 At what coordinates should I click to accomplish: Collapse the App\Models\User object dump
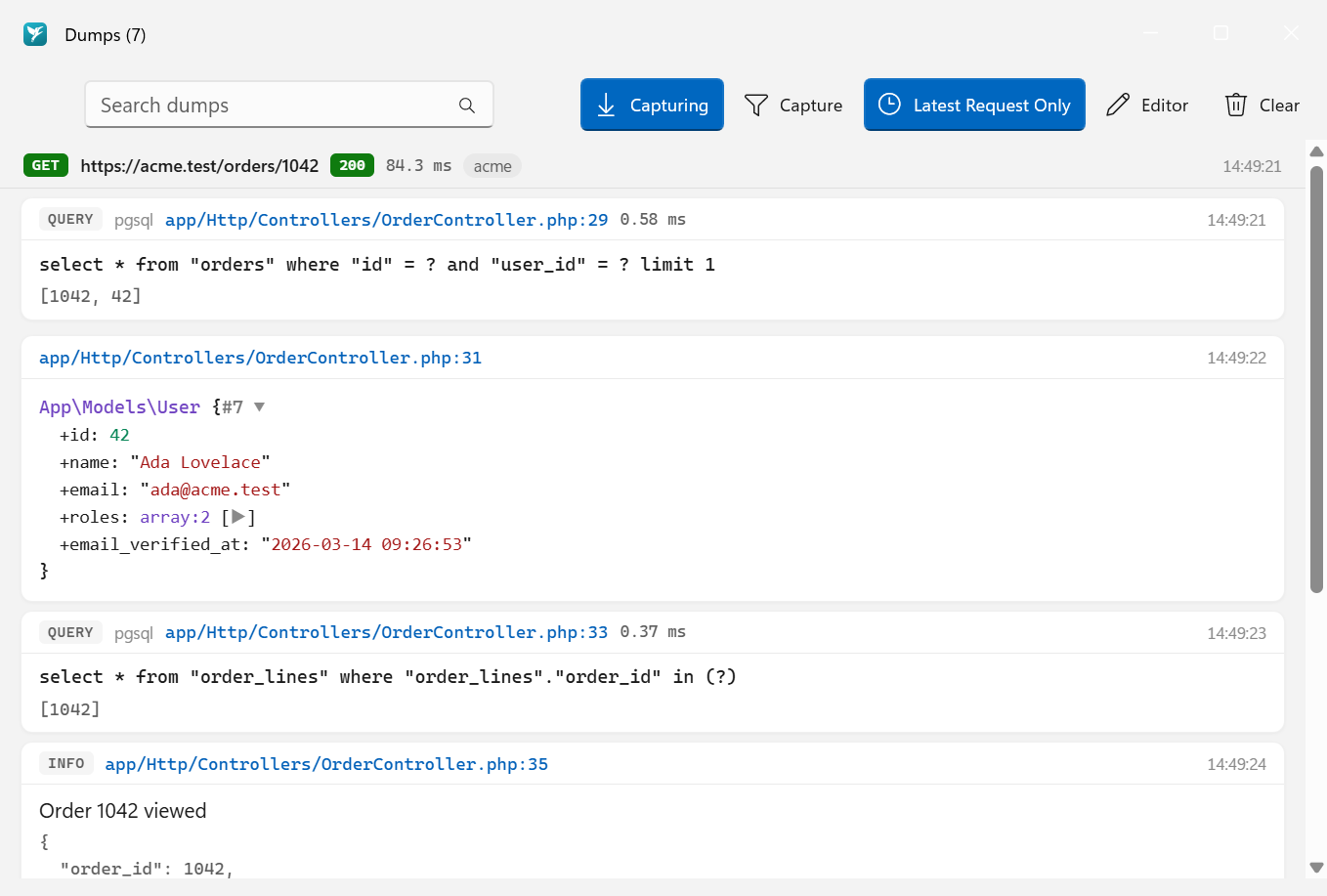pyautogui.click(x=259, y=407)
